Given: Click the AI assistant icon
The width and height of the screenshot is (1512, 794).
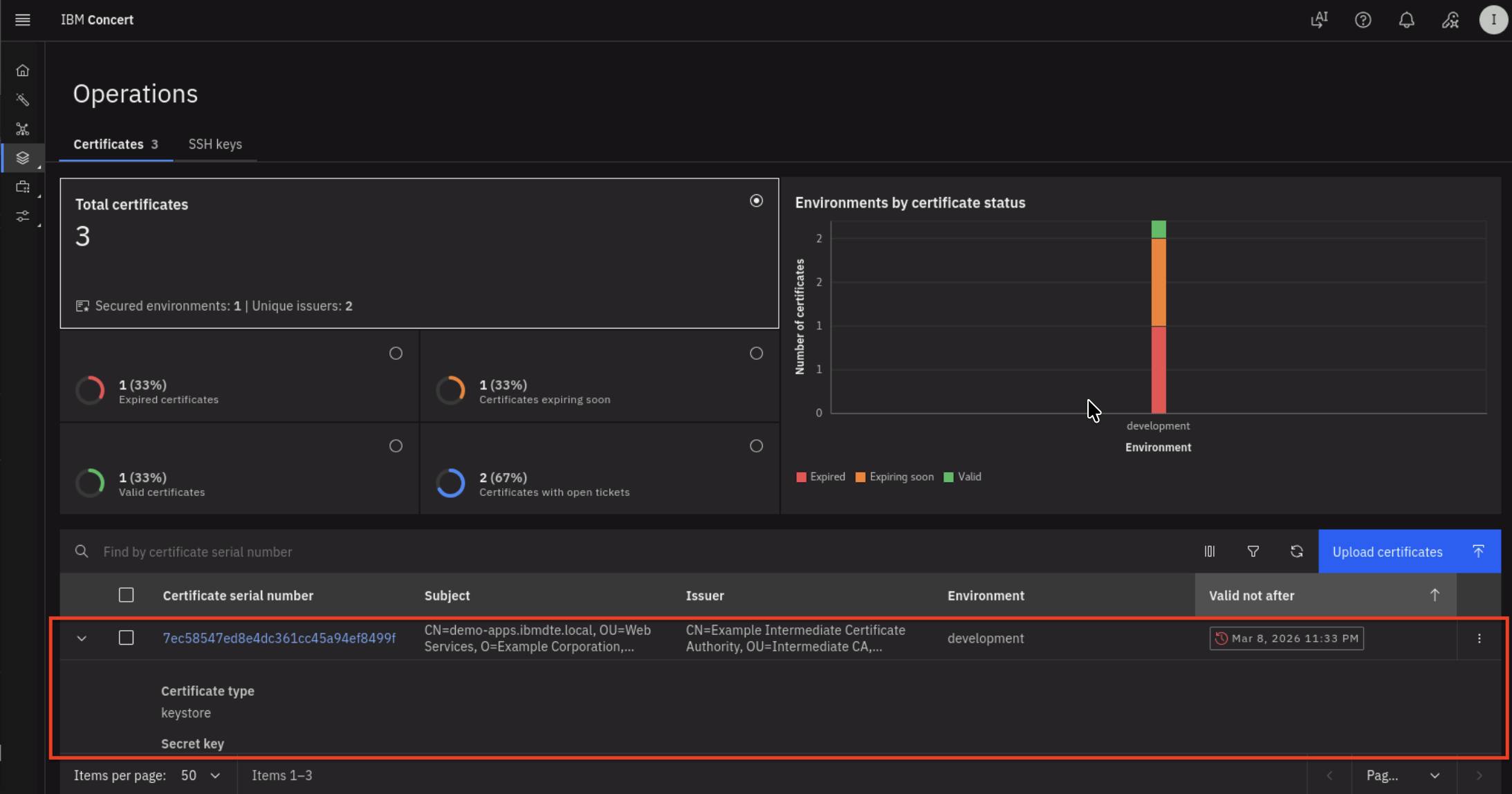Looking at the screenshot, I should 1319,20.
